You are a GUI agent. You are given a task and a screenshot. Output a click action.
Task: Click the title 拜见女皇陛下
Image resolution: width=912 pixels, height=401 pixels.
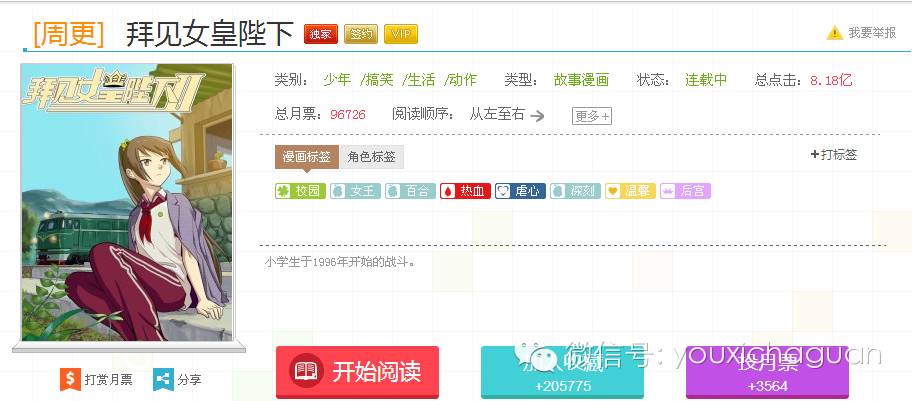coord(209,34)
